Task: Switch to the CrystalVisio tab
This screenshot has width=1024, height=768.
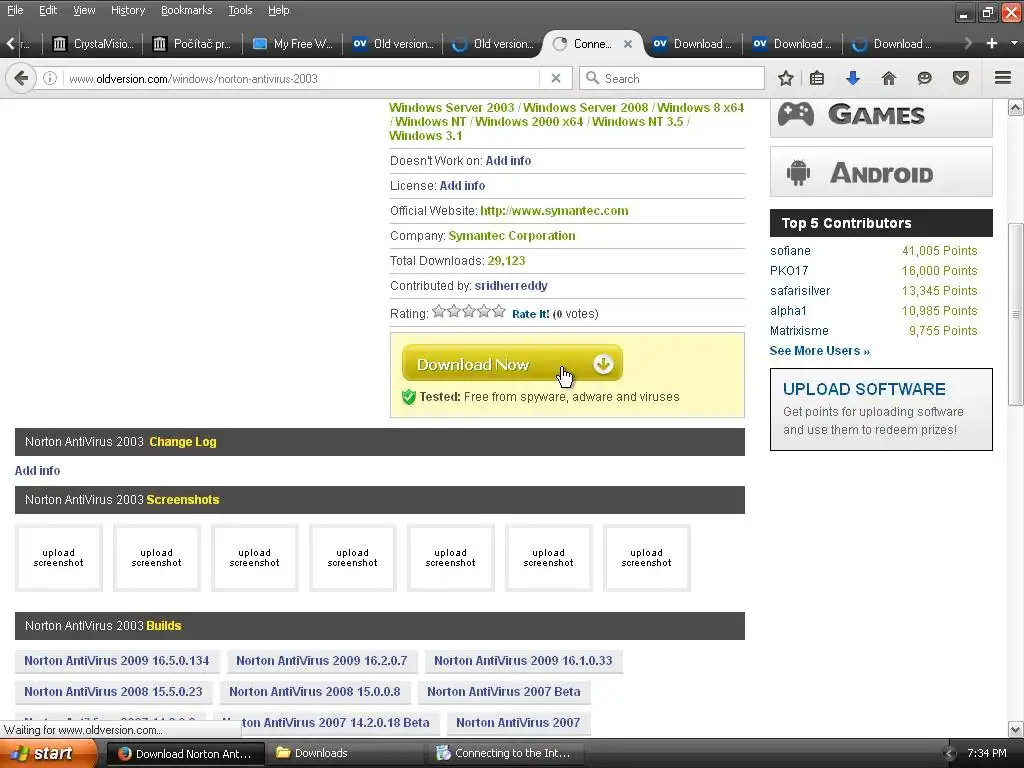Action: pyautogui.click(x=92, y=44)
